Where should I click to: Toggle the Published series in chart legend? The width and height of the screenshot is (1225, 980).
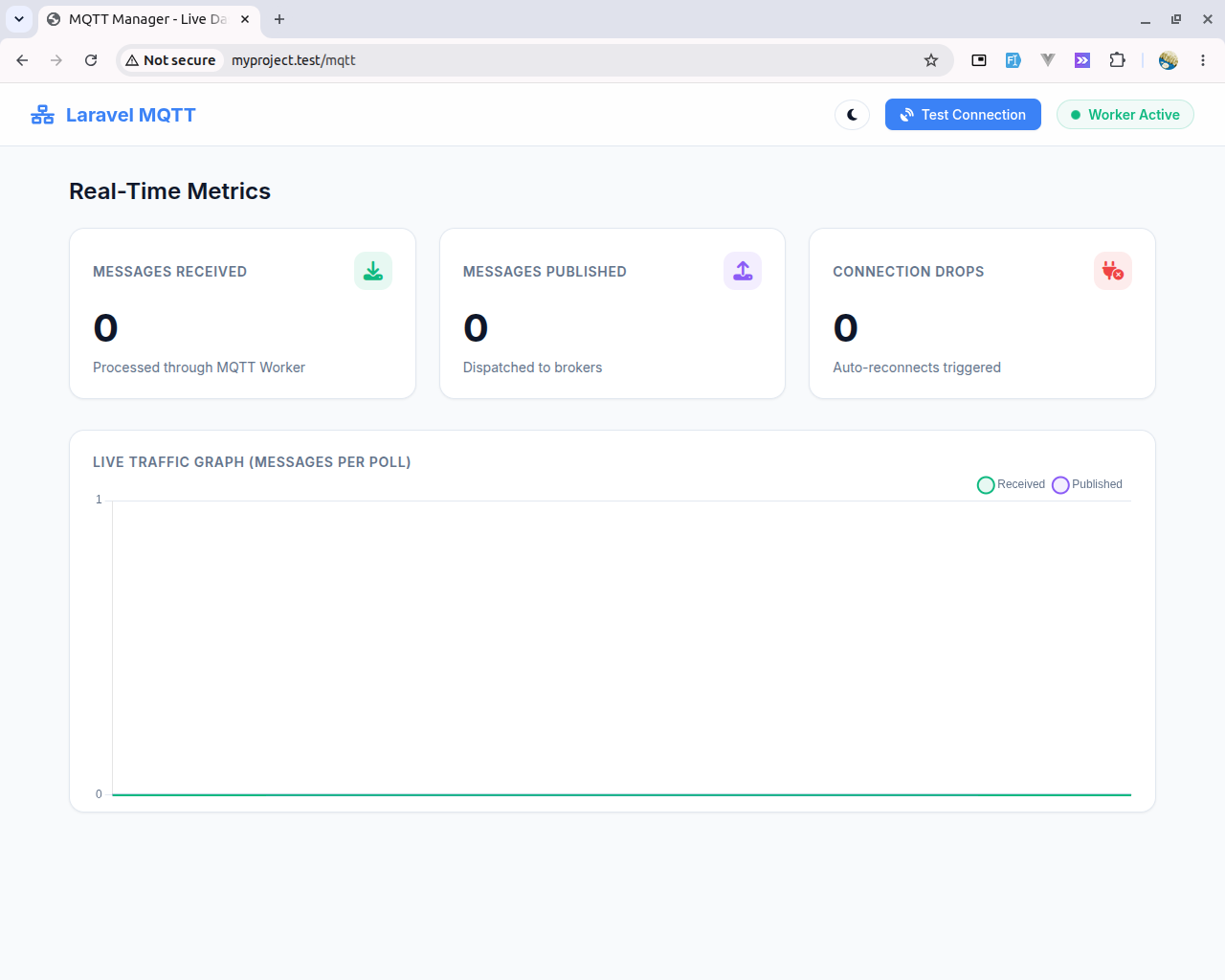(1087, 484)
